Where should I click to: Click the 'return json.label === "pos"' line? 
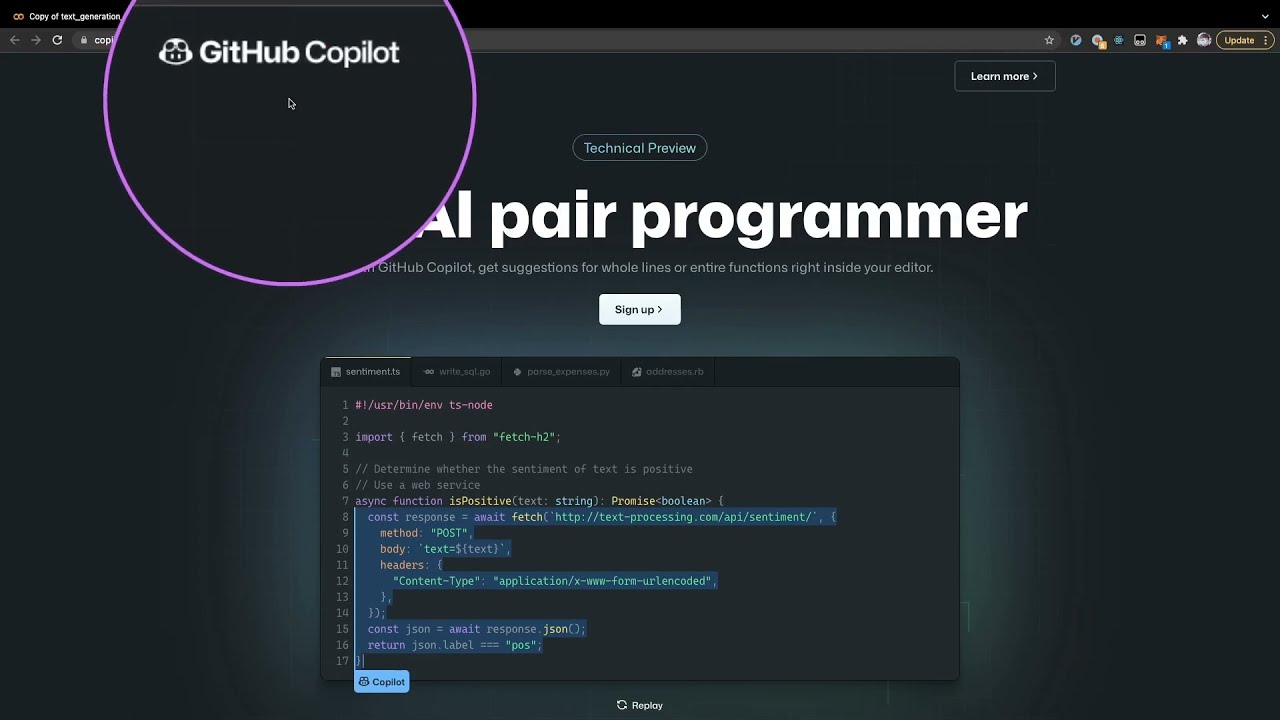(x=455, y=645)
